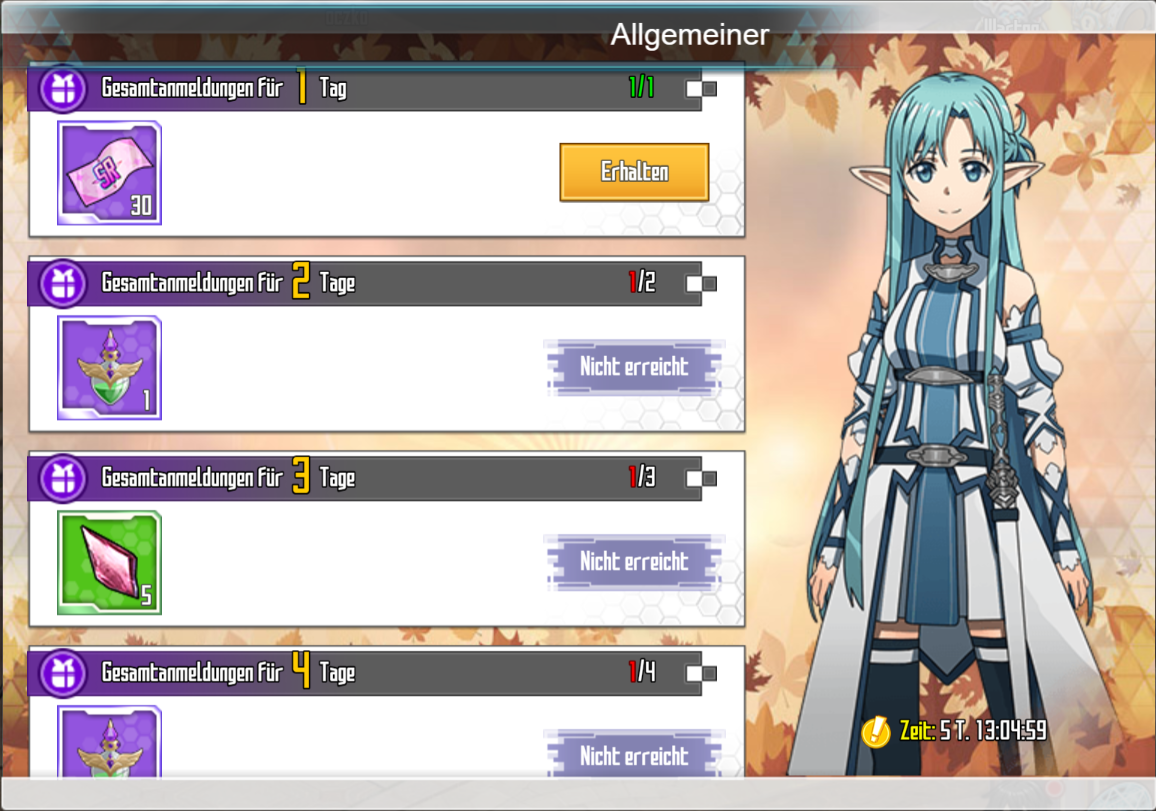
Task: Click the SR ticket reward icon
Action: 109,173
